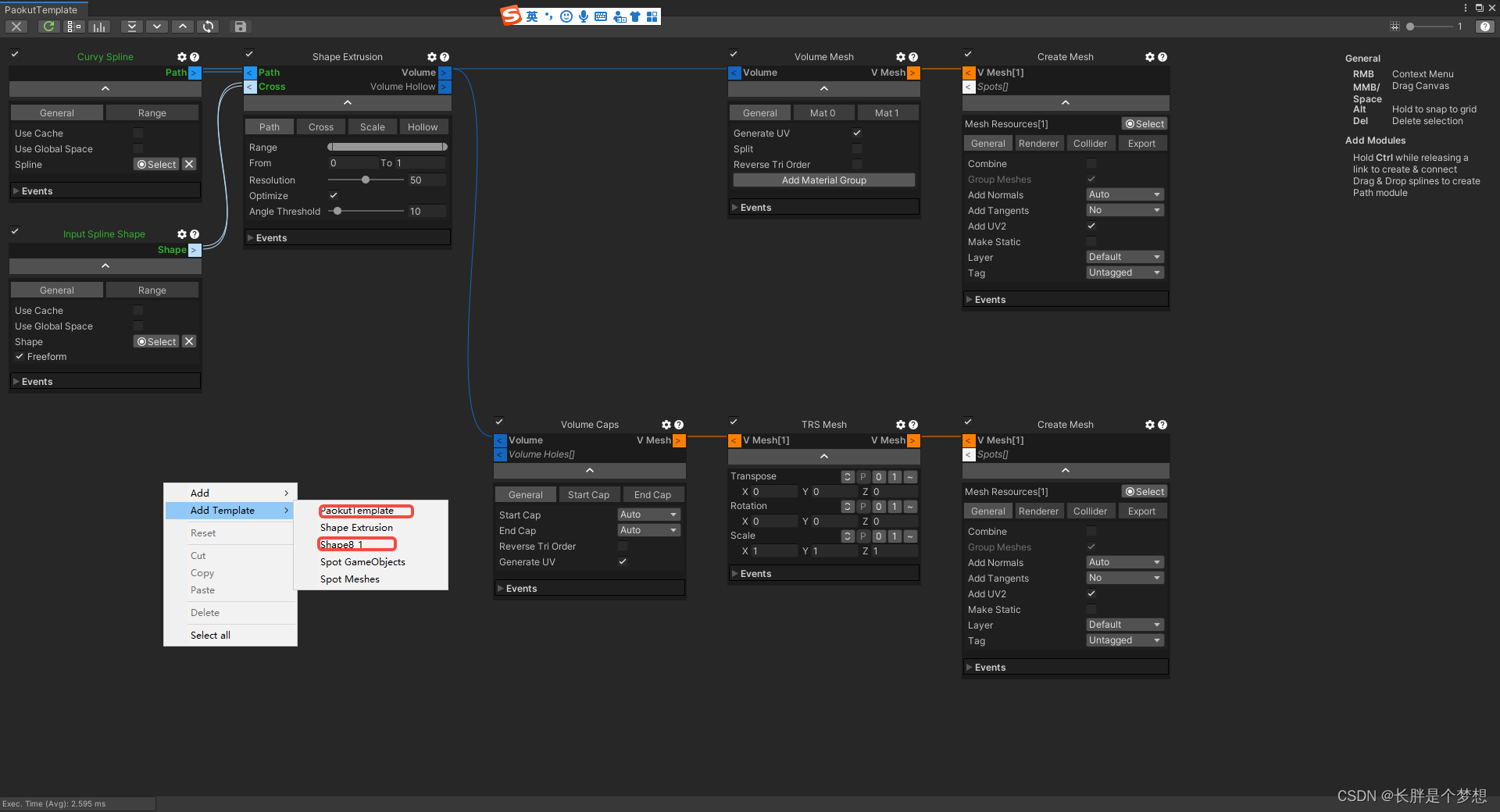Open Shape Extrusion module gear settings
Viewport: 1500px width, 812px height.
432,57
